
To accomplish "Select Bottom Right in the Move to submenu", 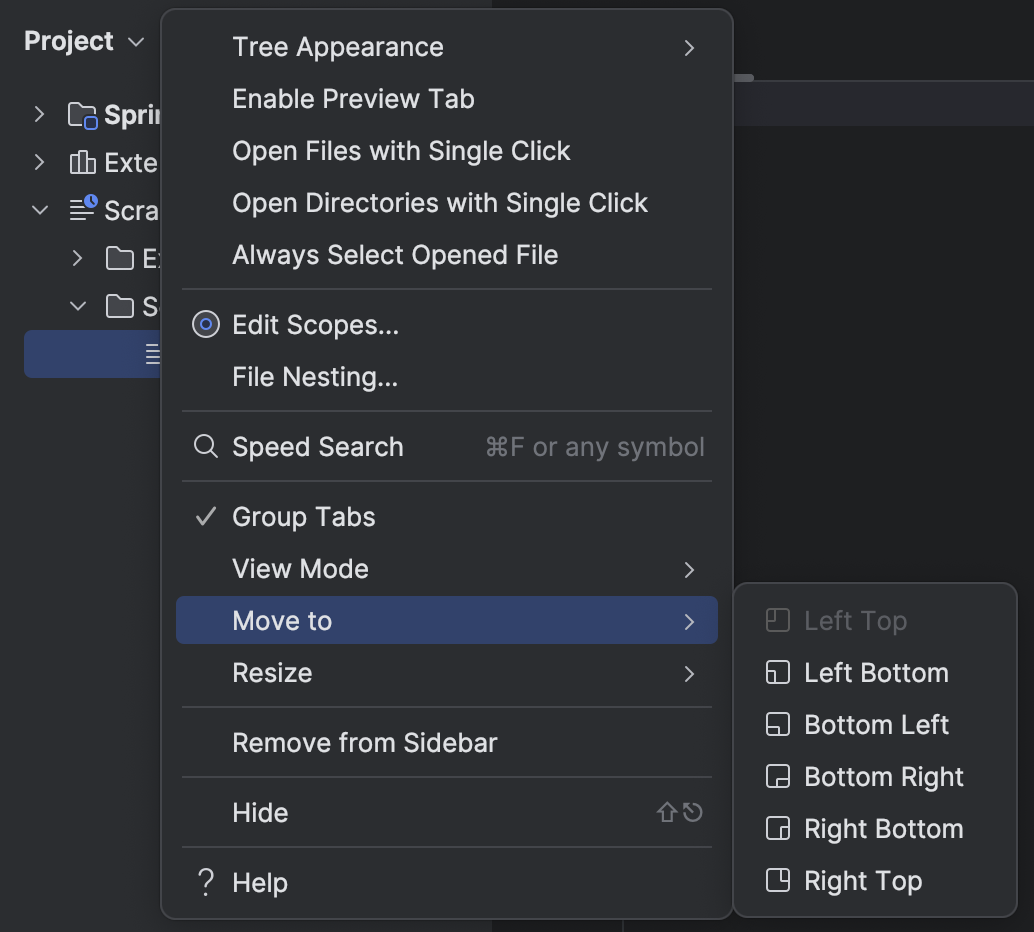I will [x=883, y=776].
